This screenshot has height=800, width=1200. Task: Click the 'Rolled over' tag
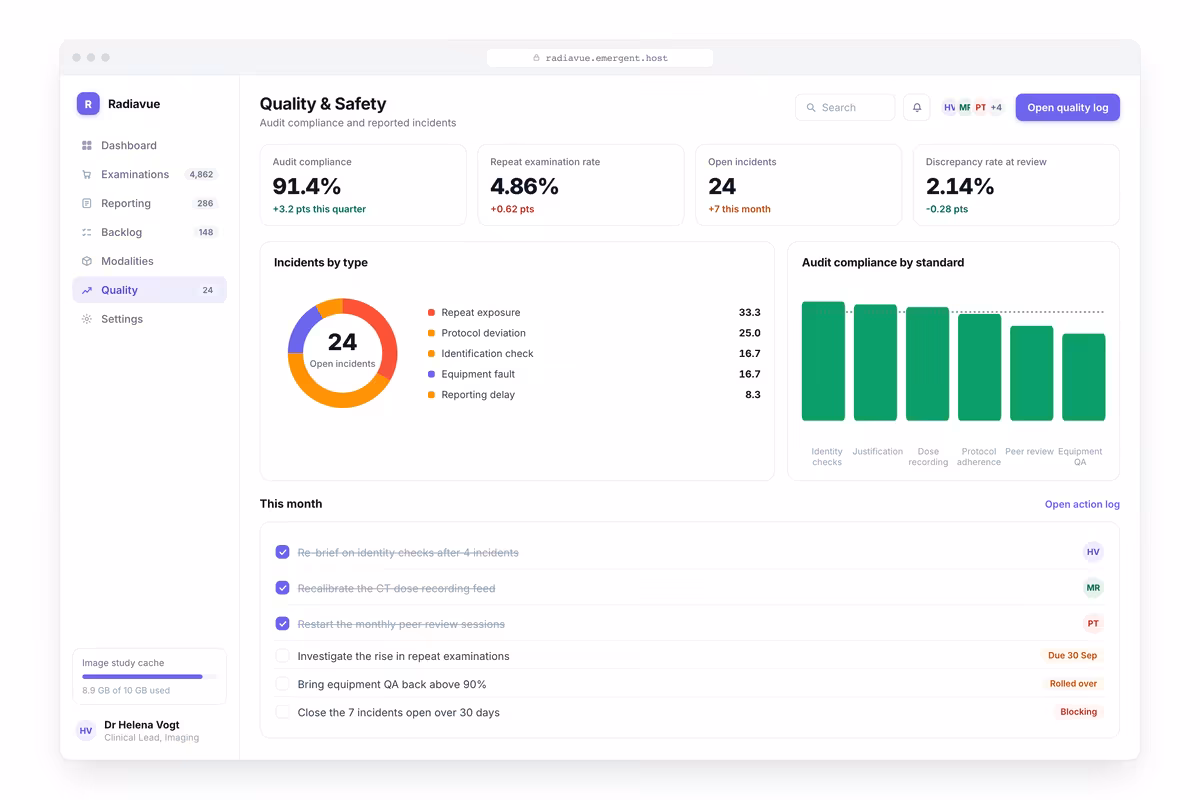point(1073,684)
